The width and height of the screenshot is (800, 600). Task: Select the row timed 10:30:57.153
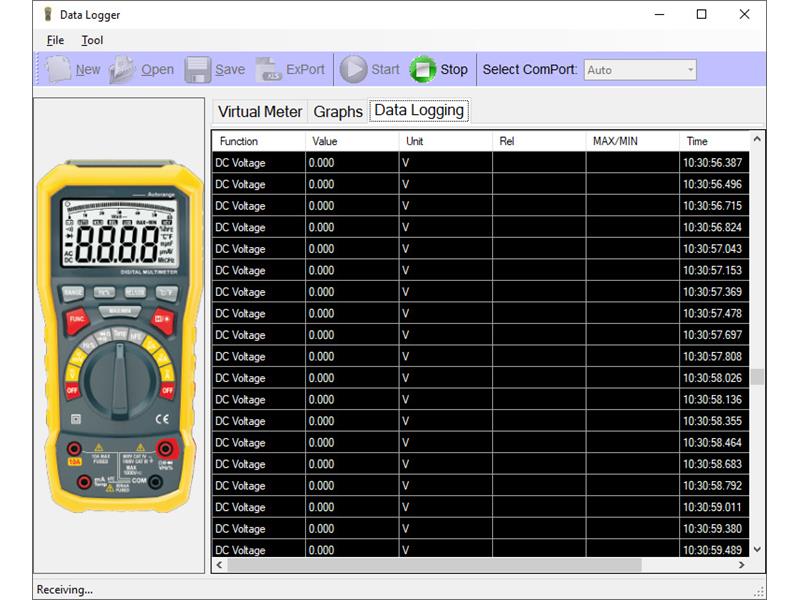[x=481, y=270]
